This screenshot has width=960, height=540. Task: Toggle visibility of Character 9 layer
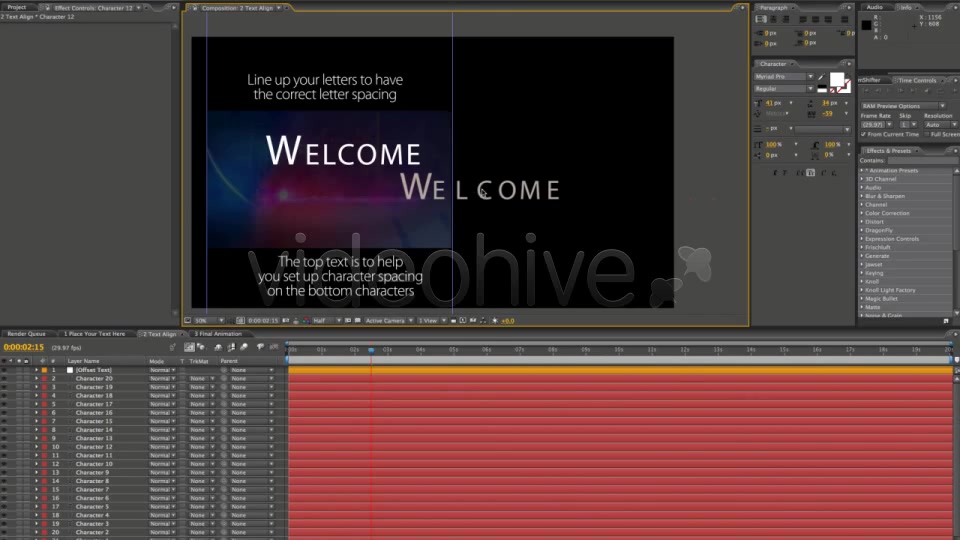4,473
